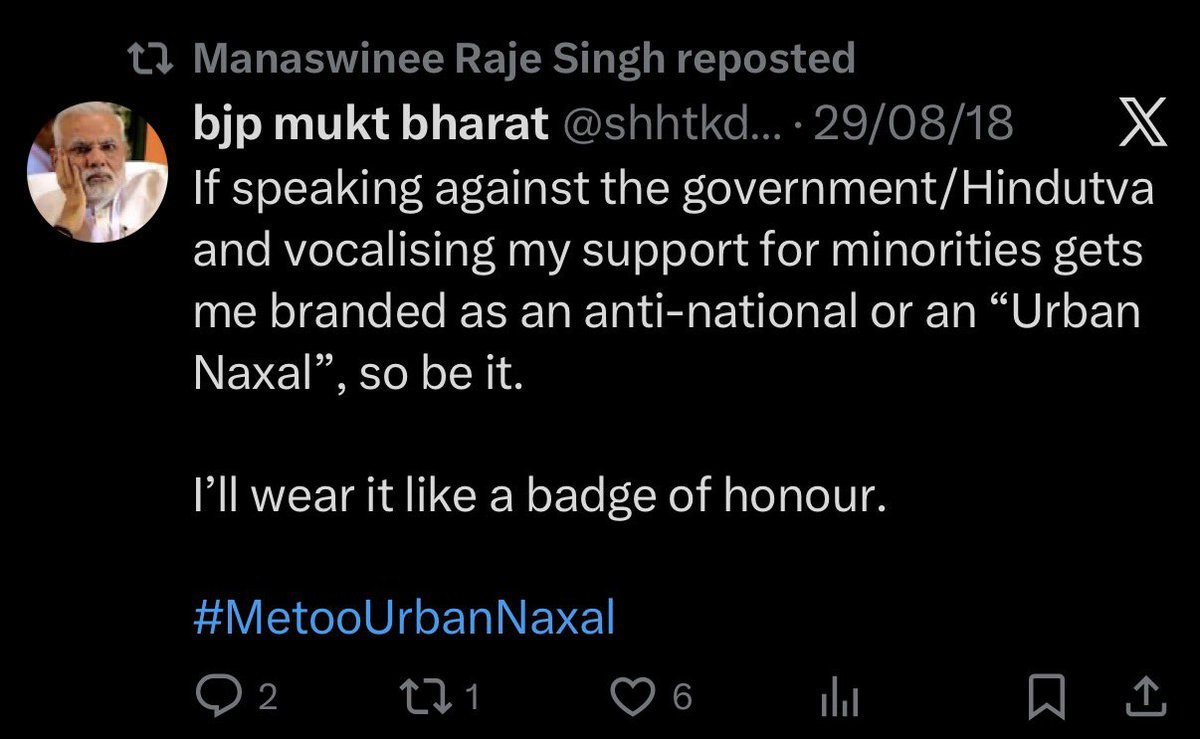
Task: Click the like count of 6
Action: click(682, 696)
